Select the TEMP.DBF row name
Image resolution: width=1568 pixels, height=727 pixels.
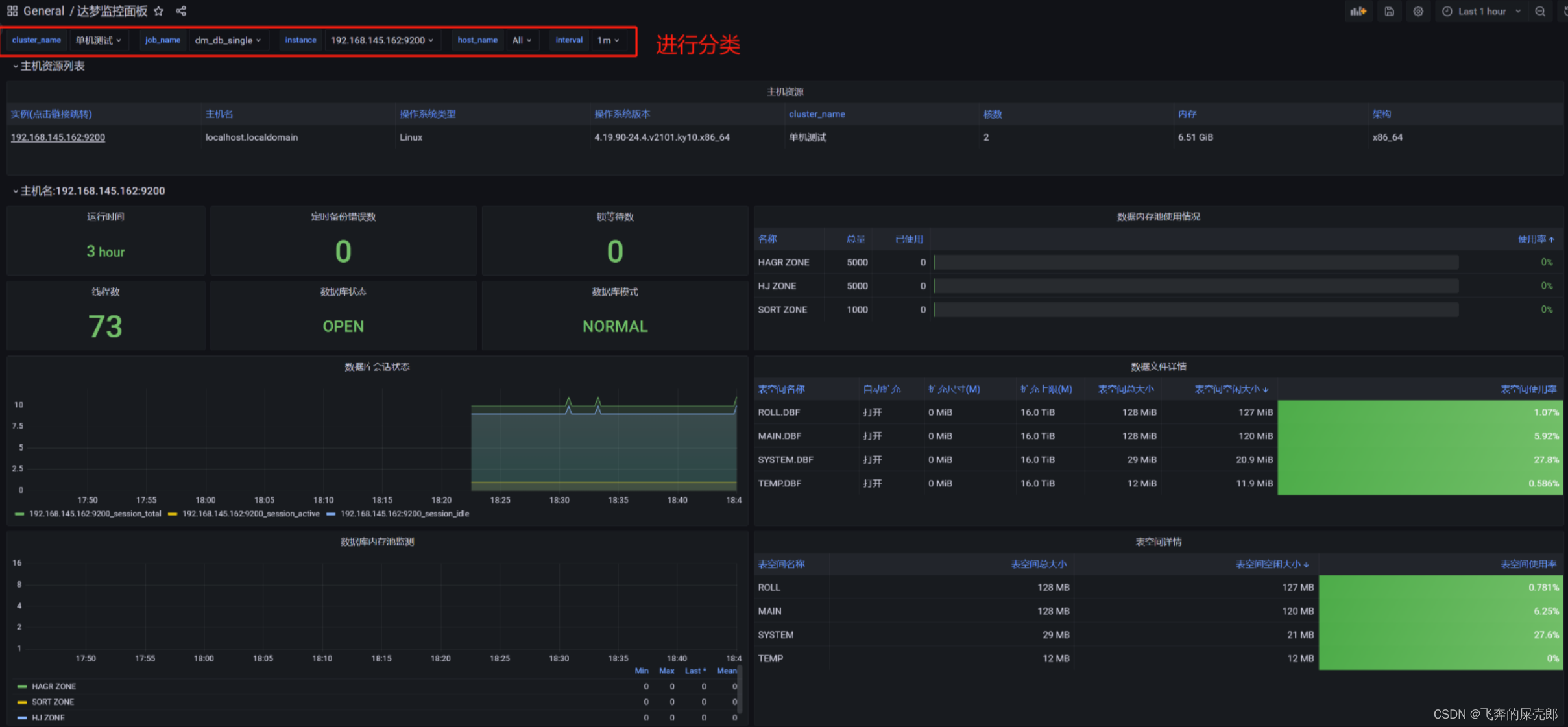[779, 483]
